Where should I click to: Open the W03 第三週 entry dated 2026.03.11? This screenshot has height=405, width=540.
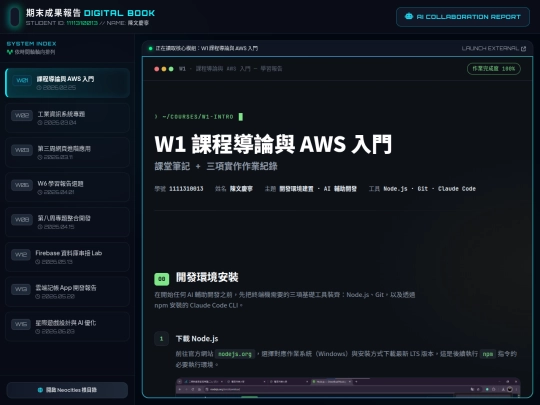(x=67, y=153)
